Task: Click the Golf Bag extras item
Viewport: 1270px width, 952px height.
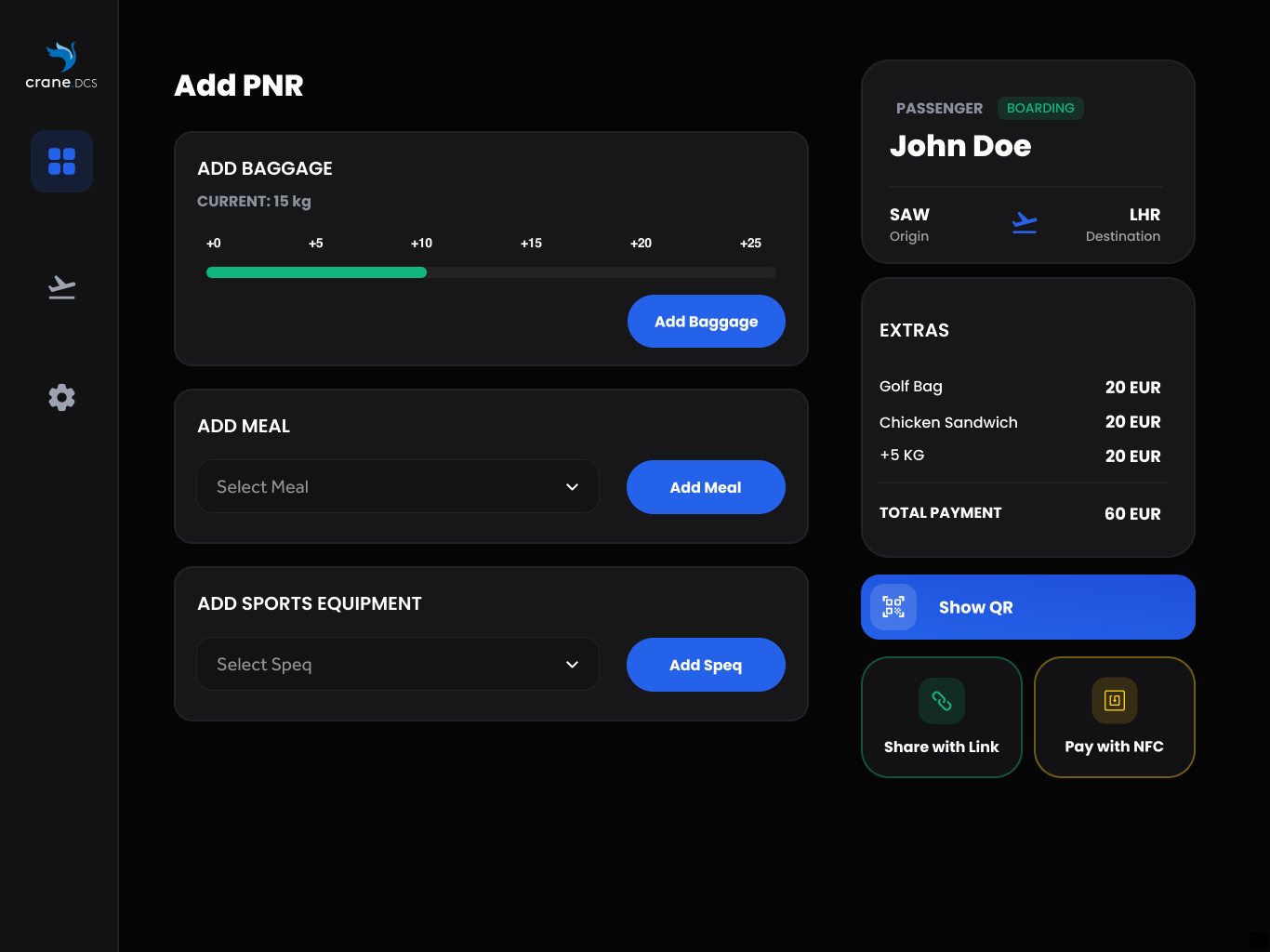Action: [911, 387]
